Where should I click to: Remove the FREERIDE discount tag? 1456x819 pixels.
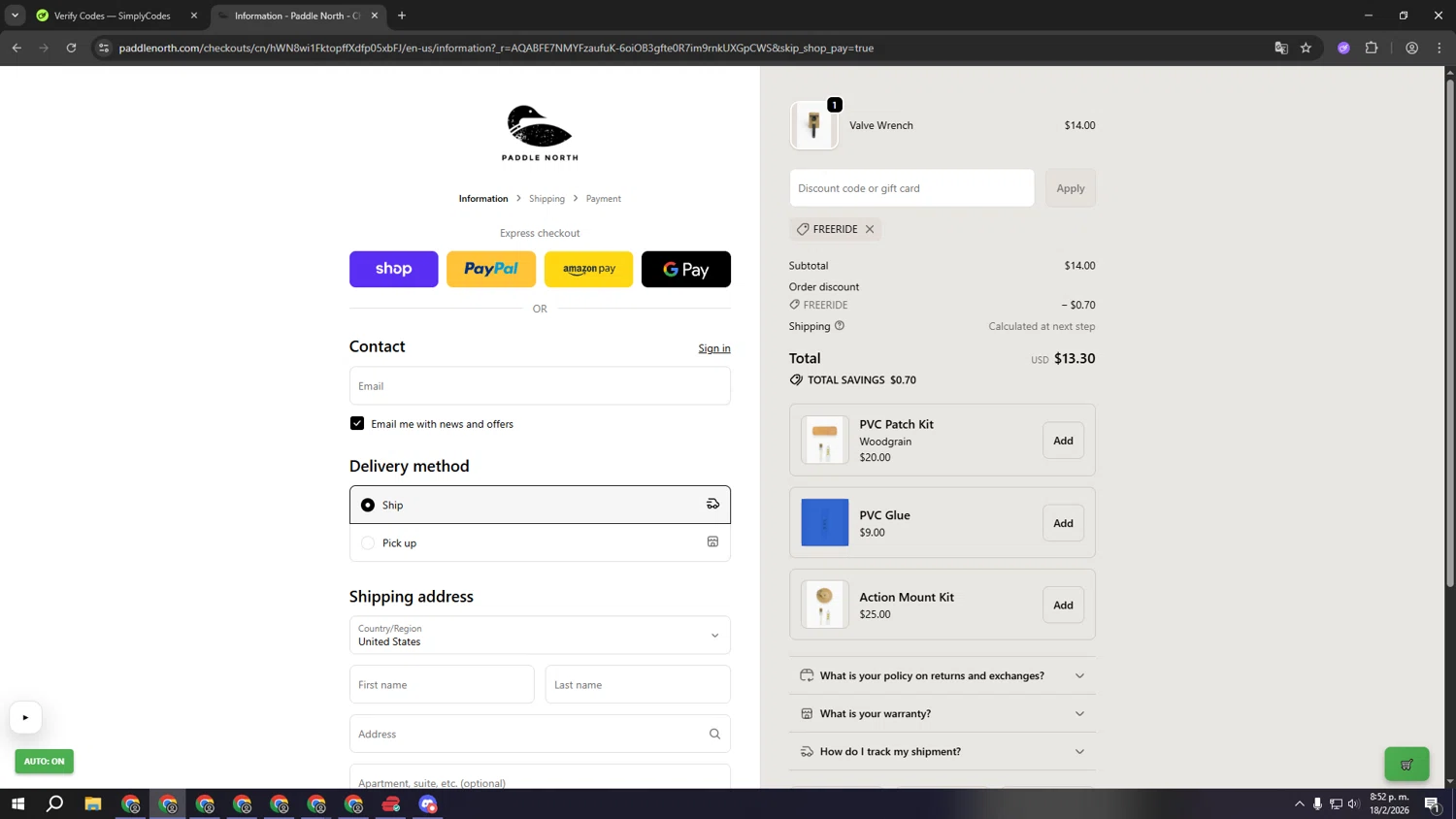(870, 230)
